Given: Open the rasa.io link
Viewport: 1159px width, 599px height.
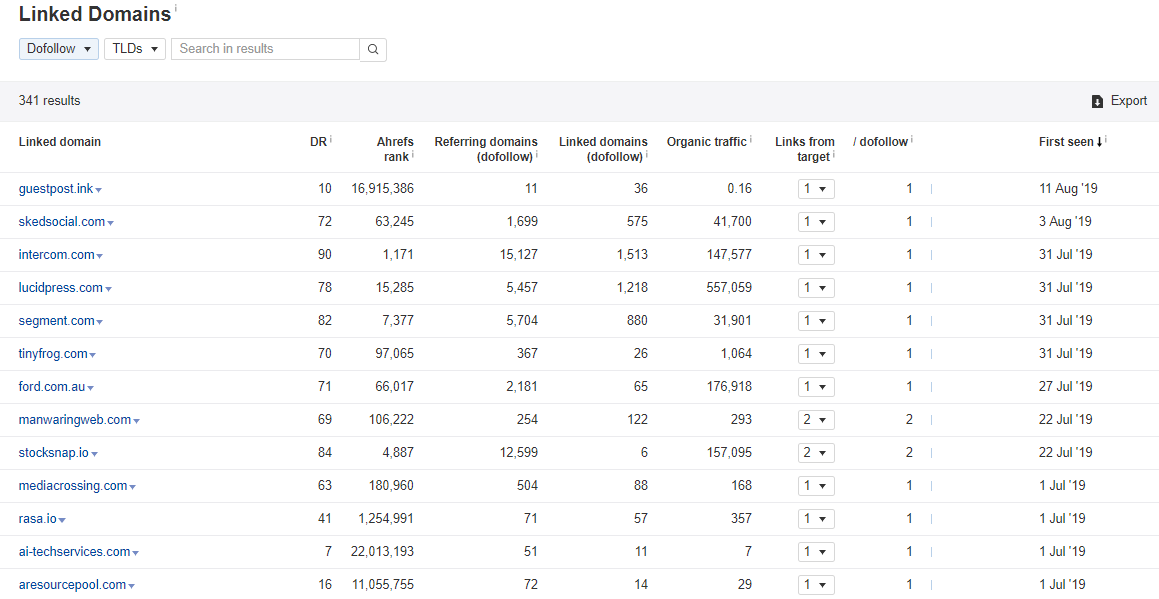Looking at the screenshot, I should pyautogui.click(x=37, y=519).
